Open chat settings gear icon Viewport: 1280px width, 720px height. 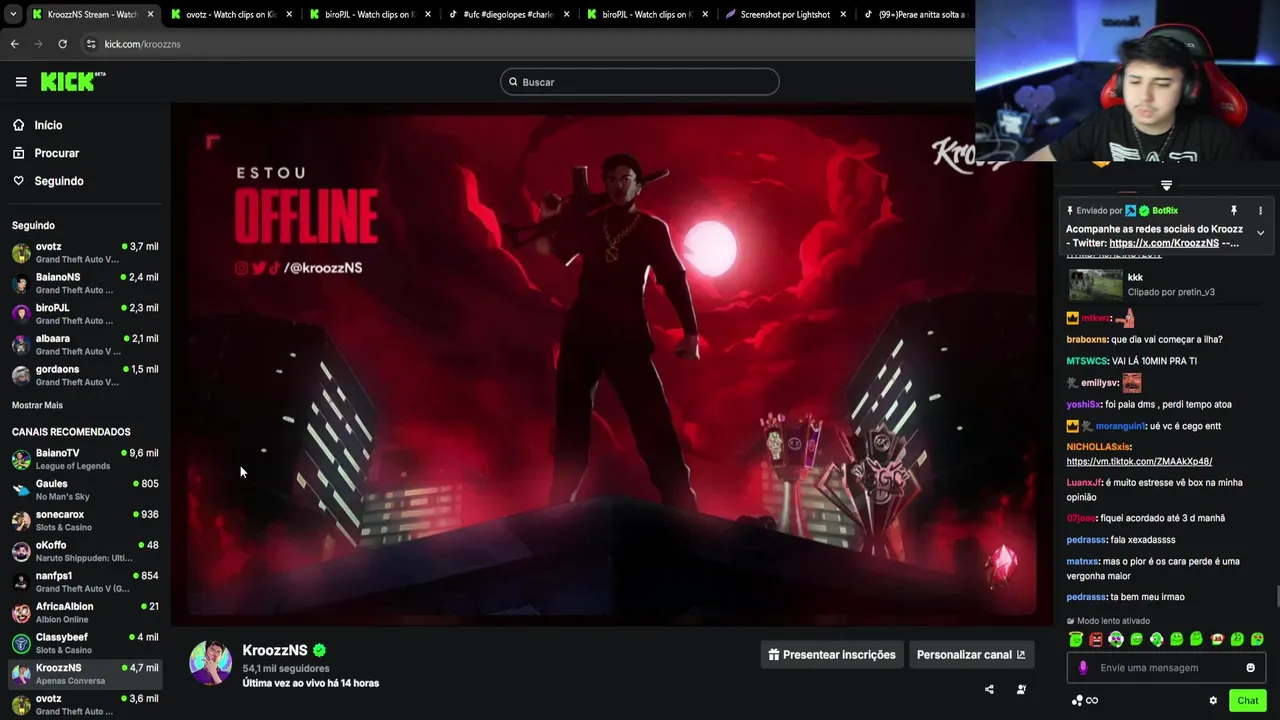click(x=1213, y=701)
